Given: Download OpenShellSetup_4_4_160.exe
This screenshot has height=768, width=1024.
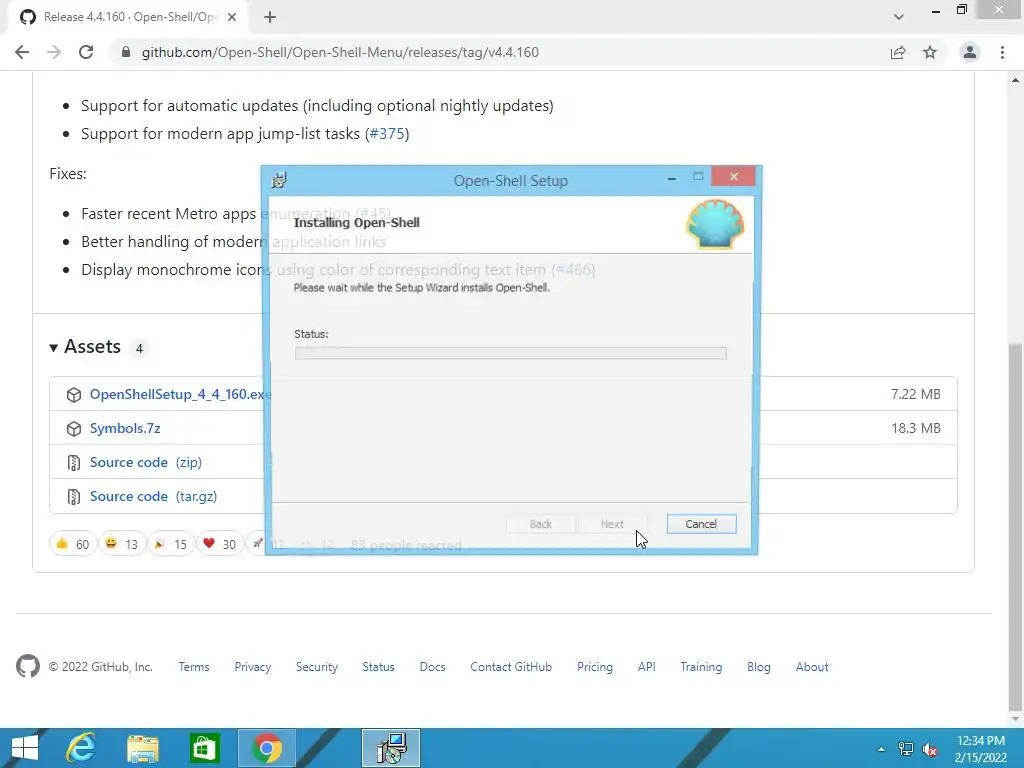Looking at the screenshot, I should (180, 394).
